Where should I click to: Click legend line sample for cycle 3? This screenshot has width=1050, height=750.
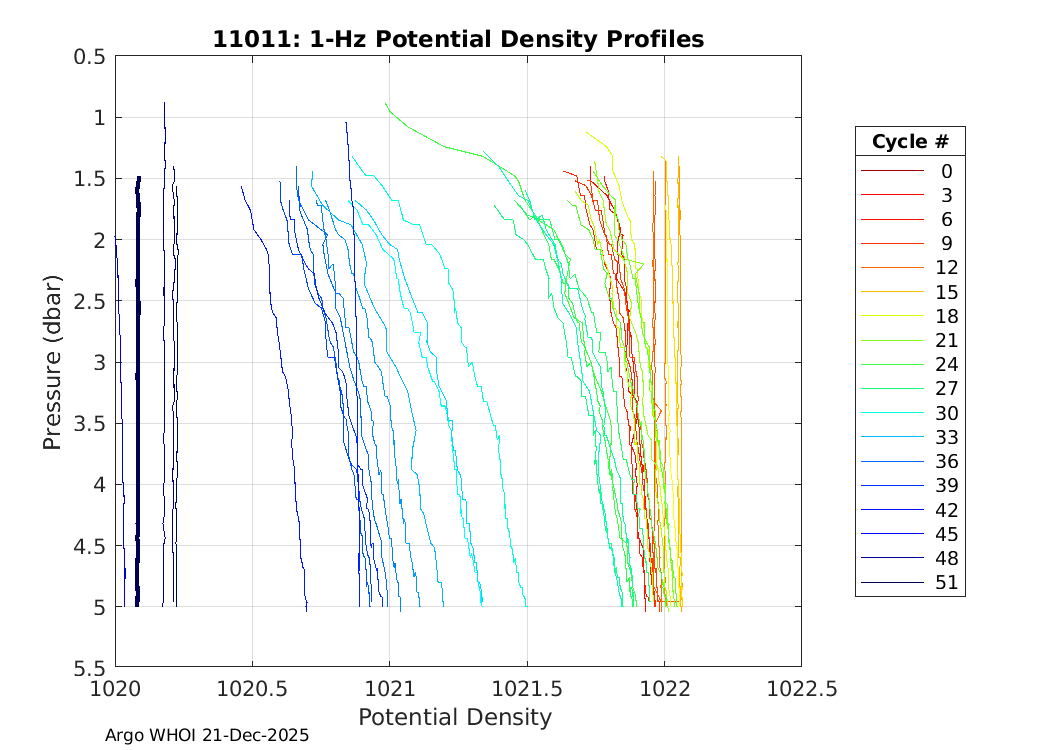[x=892, y=195]
